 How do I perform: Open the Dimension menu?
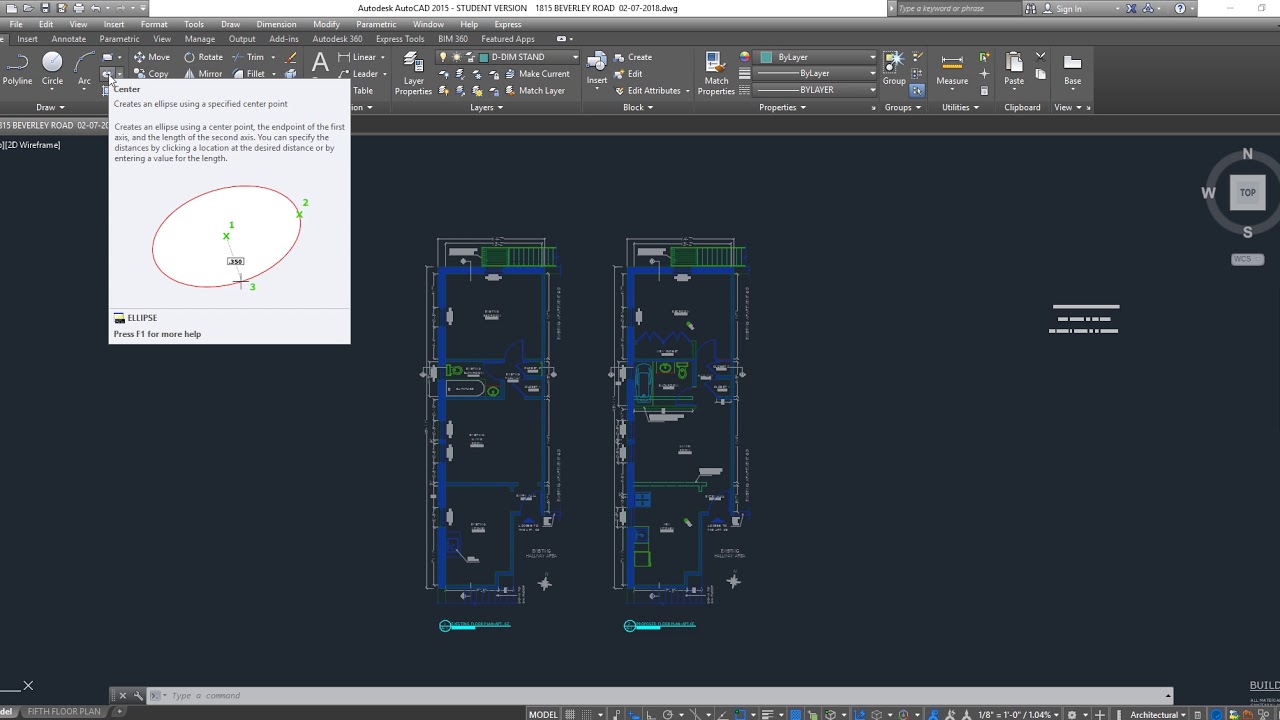tap(276, 24)
